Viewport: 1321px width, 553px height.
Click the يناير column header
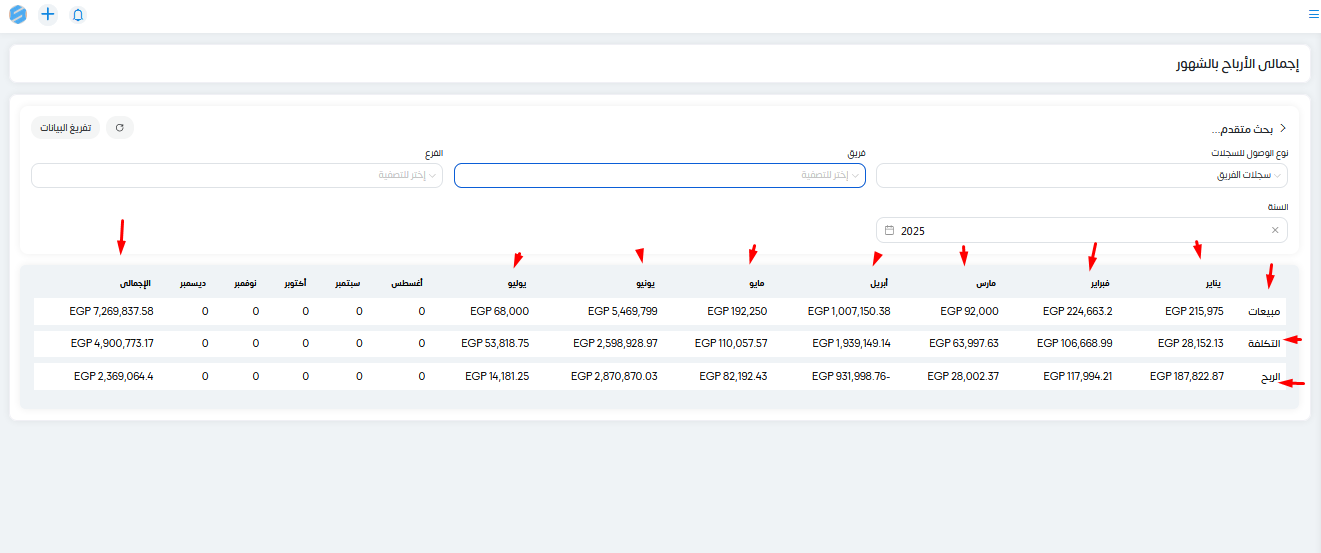1211,284
